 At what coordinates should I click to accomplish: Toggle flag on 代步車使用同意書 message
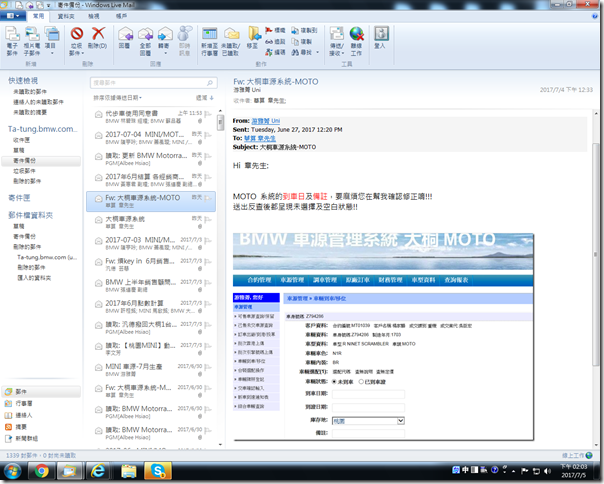click(x=208, y=113)
